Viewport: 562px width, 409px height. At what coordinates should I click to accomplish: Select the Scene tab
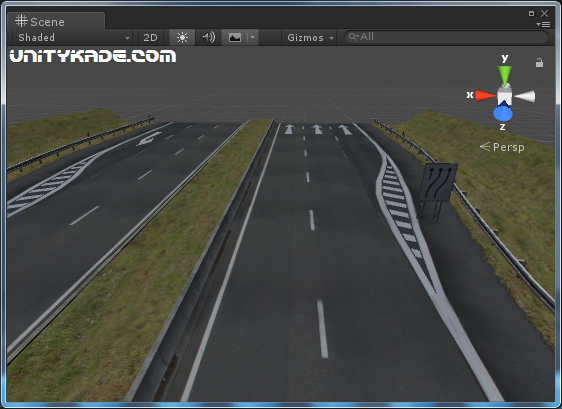click(x=56, y=21)
